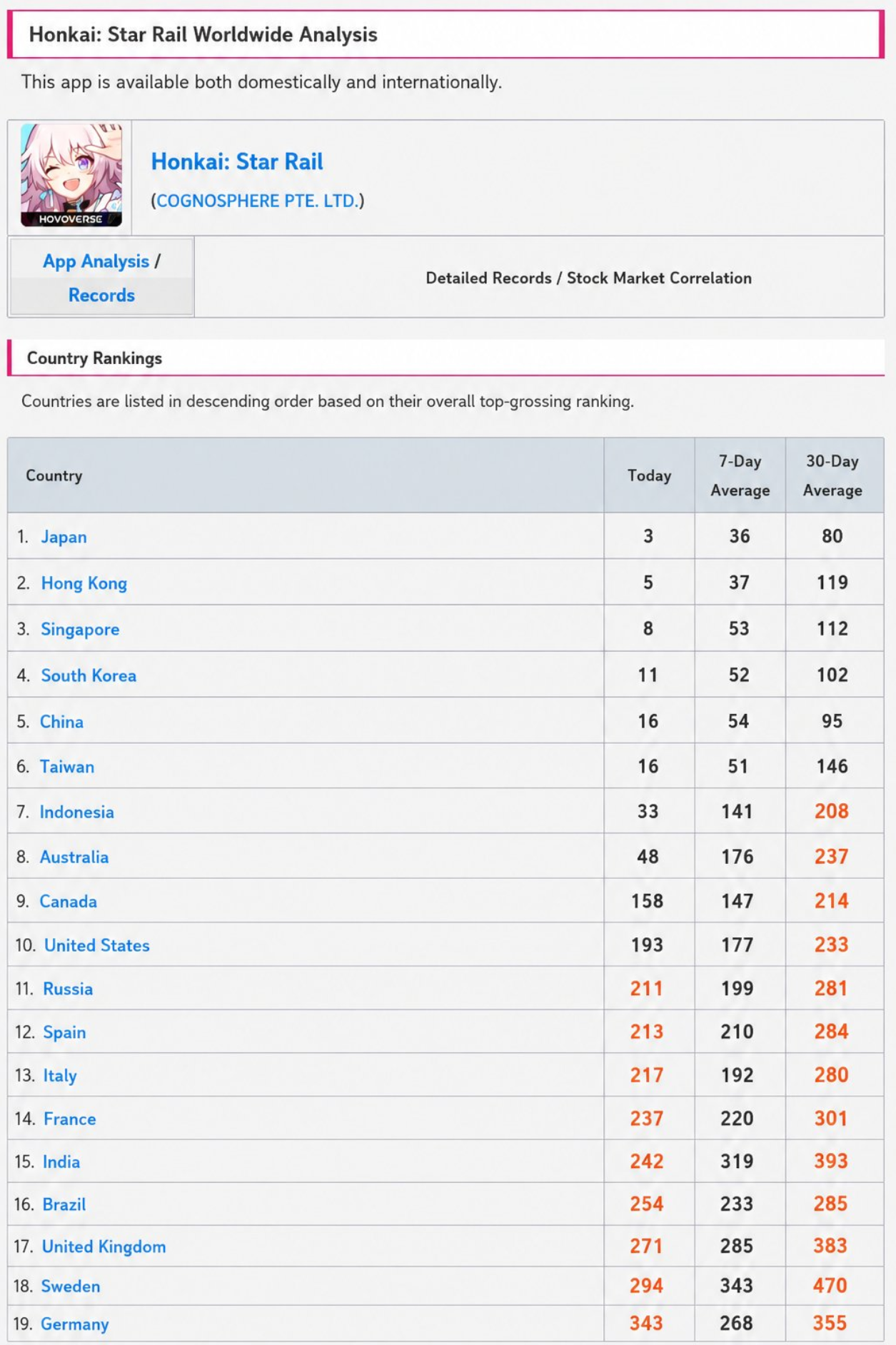Select Hong Kong's 30-day average 119
This screenshot has width=896, height=1345.
tap(832, 583)
